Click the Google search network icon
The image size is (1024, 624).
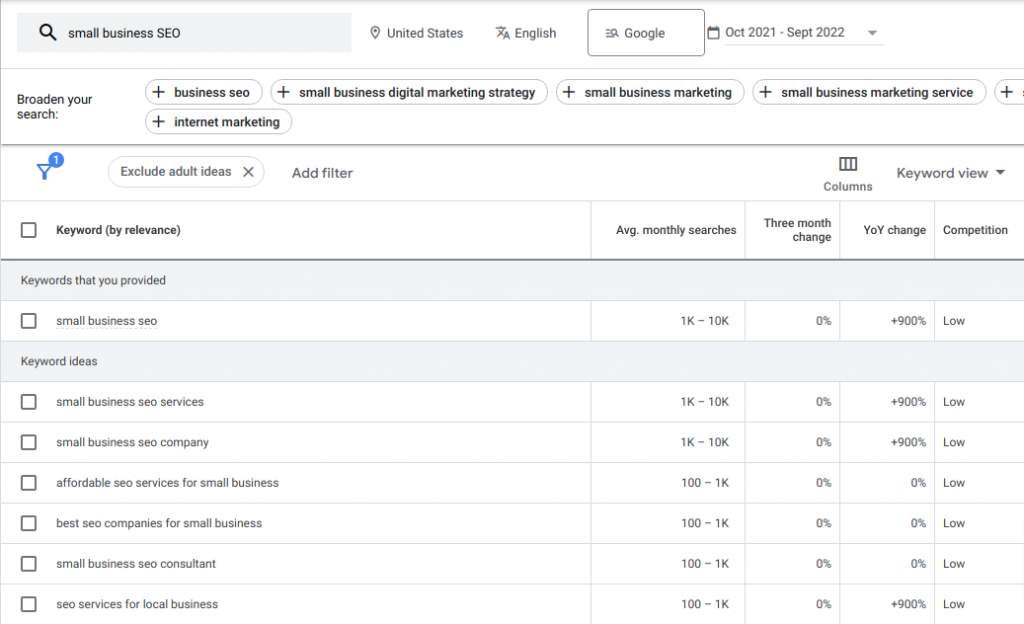(x=611, y=33)
